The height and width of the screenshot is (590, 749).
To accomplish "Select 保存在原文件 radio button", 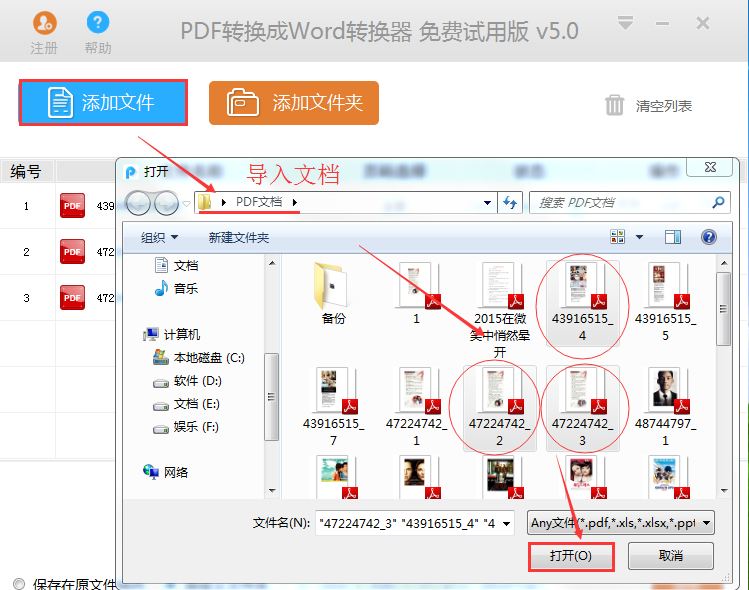I will 19,584.
